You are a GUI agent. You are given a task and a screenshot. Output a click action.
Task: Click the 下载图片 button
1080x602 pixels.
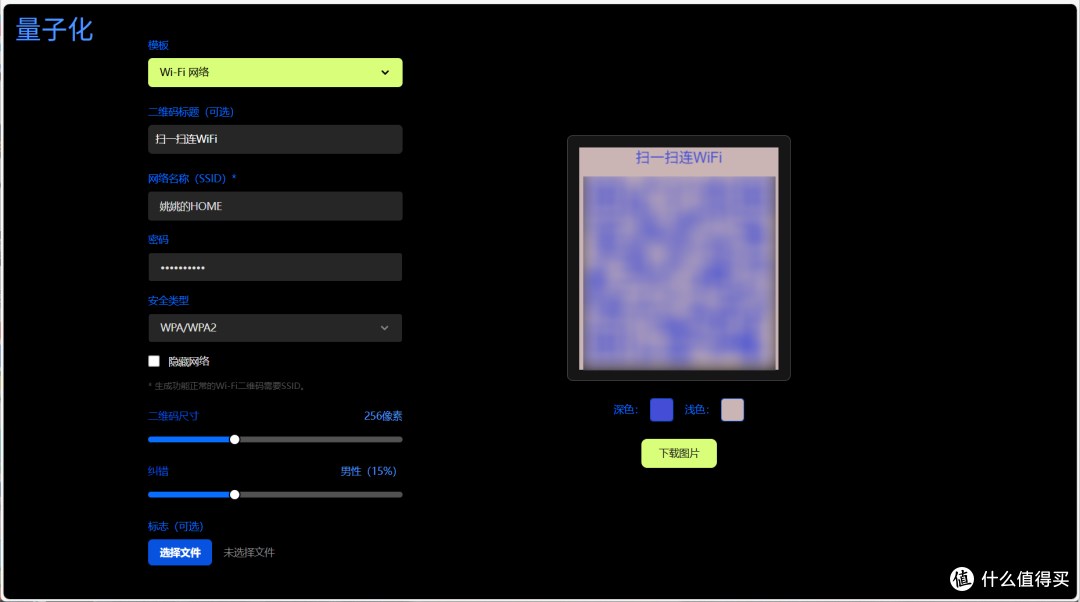tap(678, 453)
